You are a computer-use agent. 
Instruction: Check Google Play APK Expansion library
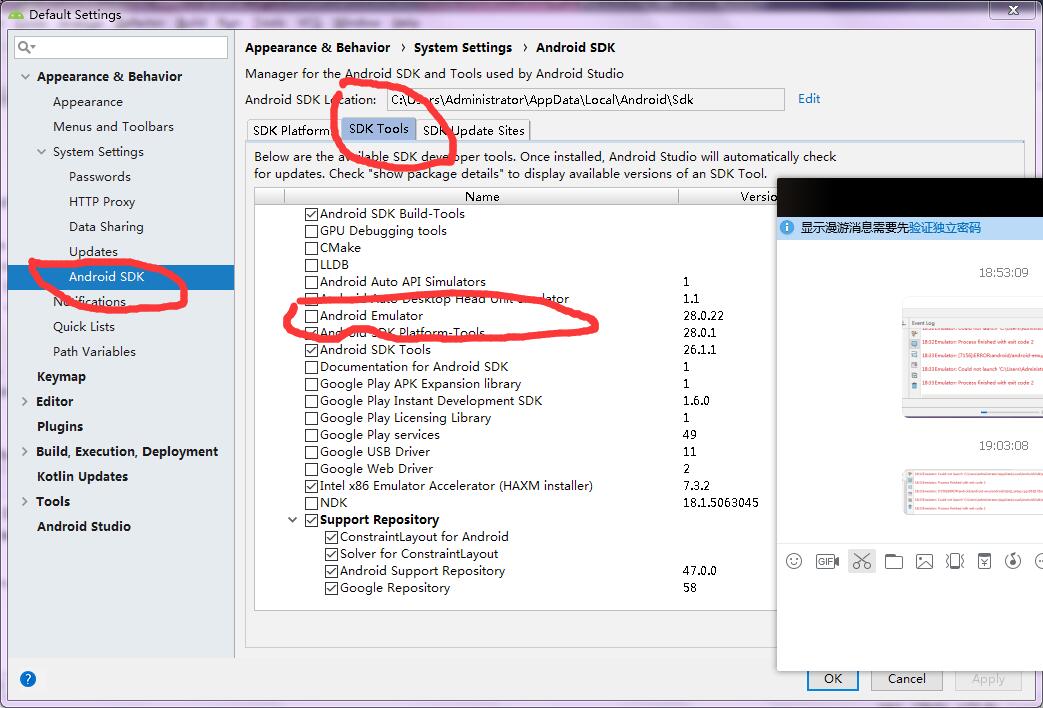point(311,385)
